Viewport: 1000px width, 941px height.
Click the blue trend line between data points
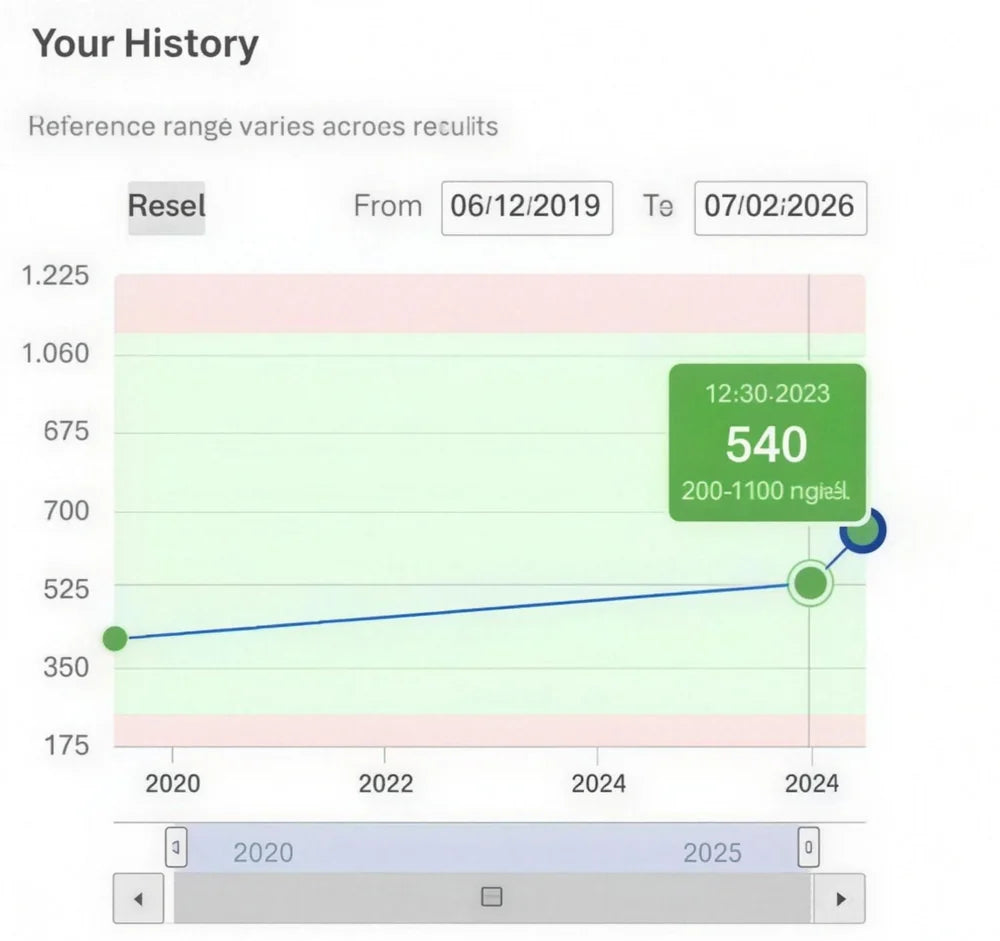pyautogui.click(x=463, y=611)
